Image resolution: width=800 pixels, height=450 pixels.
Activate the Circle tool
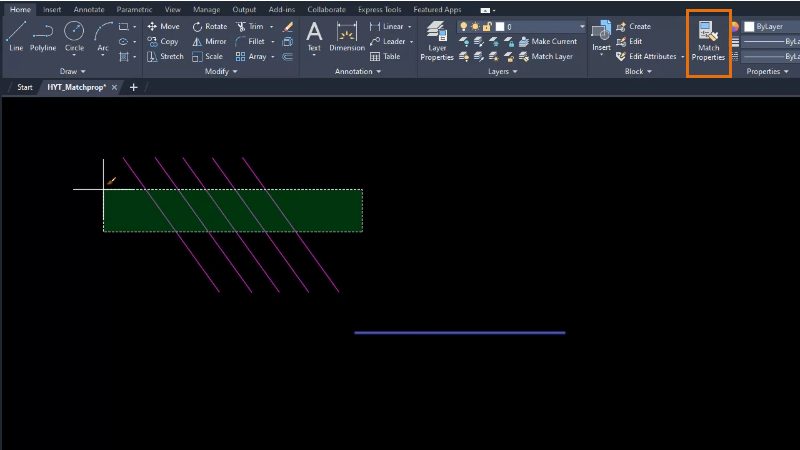(74, 36)
